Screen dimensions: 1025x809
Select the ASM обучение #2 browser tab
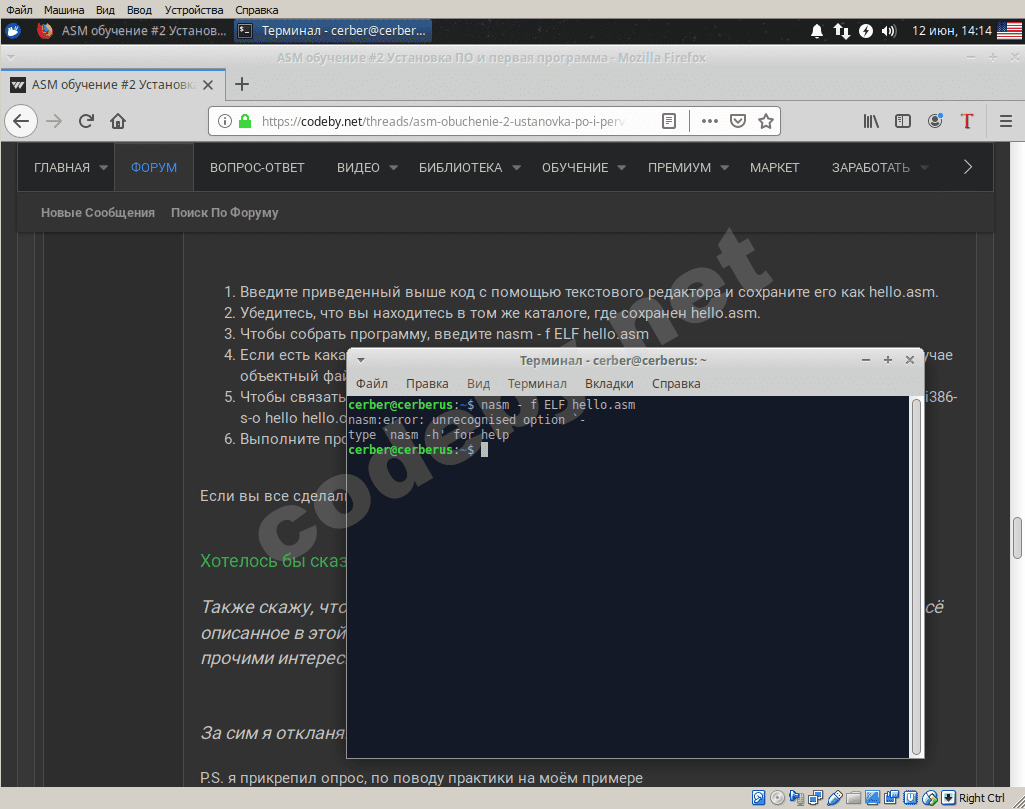(x=113, y=85)
